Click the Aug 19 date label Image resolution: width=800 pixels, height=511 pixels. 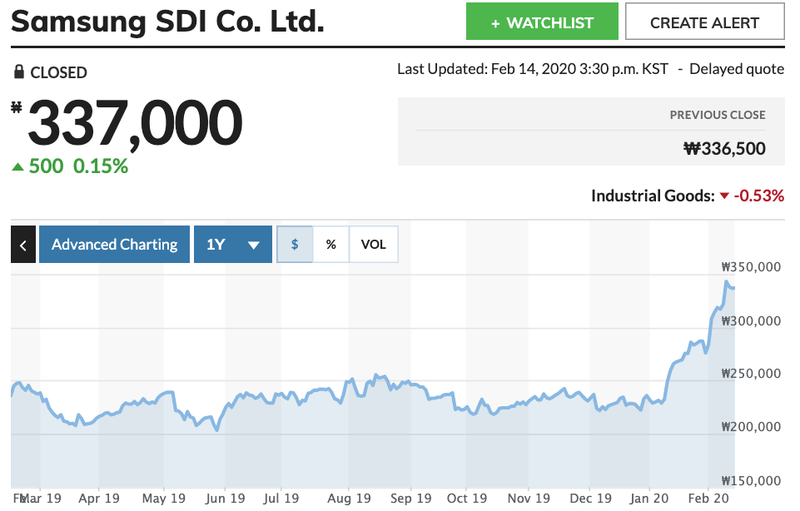(349, 498)
